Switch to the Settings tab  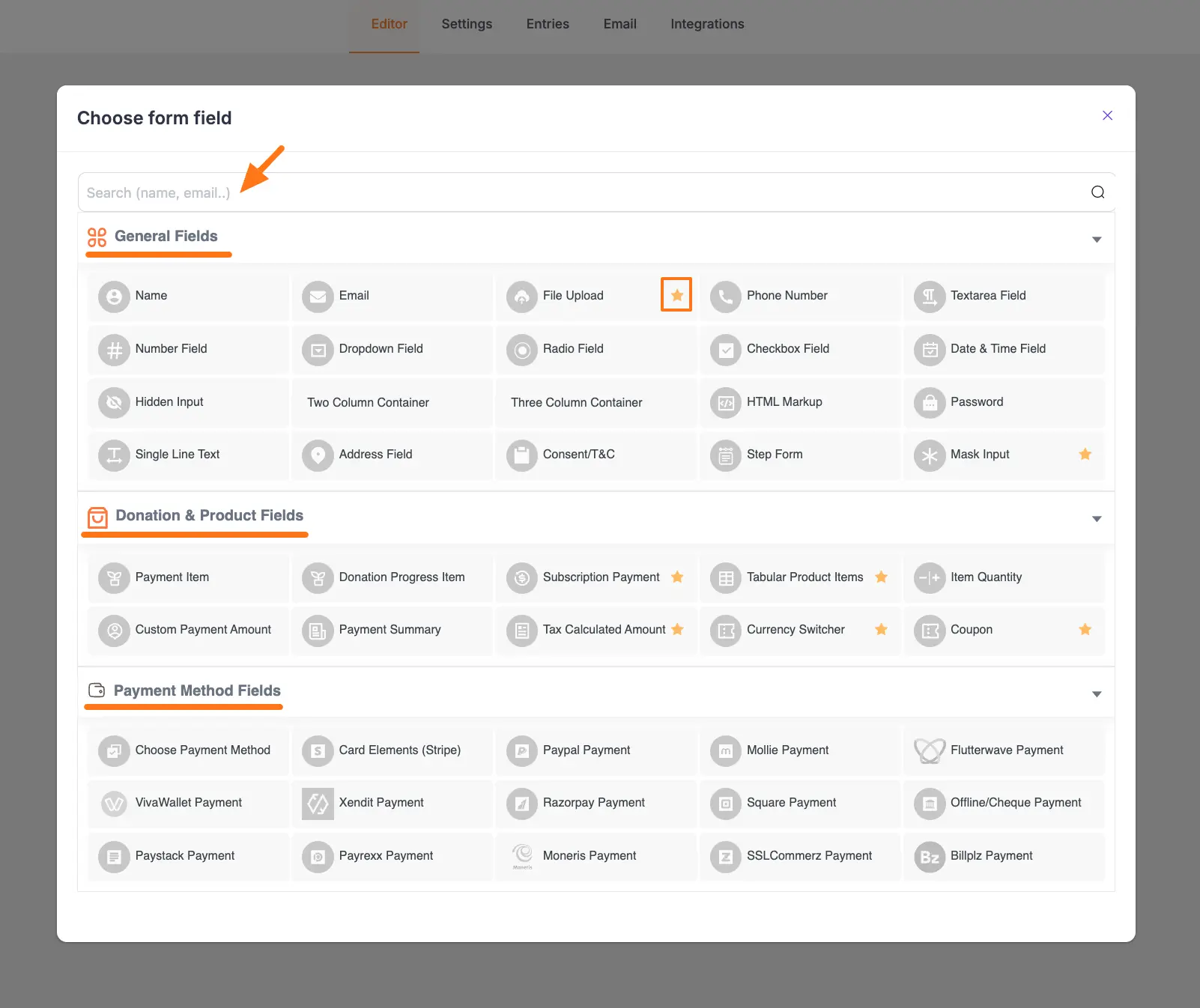pos(466,24)
